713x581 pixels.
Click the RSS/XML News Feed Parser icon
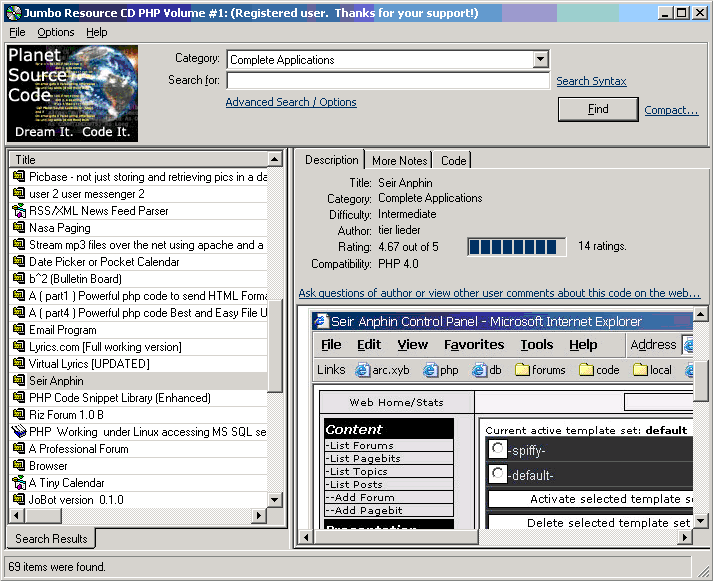coord(19,210)
